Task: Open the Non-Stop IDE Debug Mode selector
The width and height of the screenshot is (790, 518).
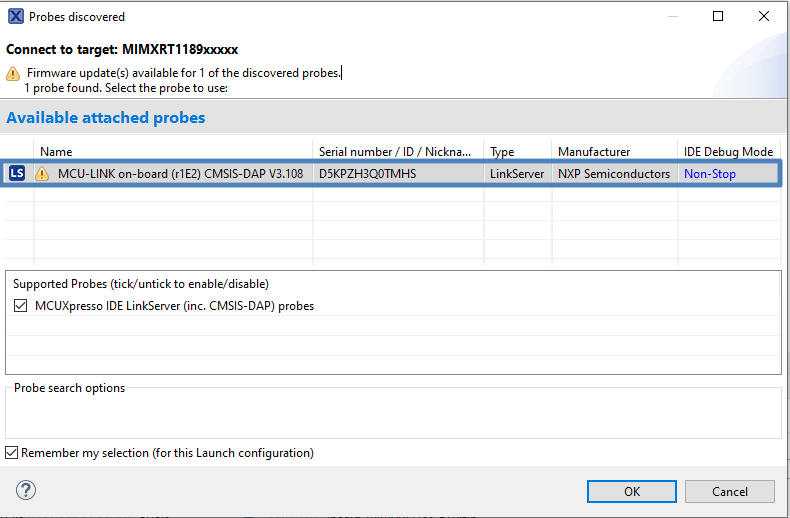Action: (709, 174)
